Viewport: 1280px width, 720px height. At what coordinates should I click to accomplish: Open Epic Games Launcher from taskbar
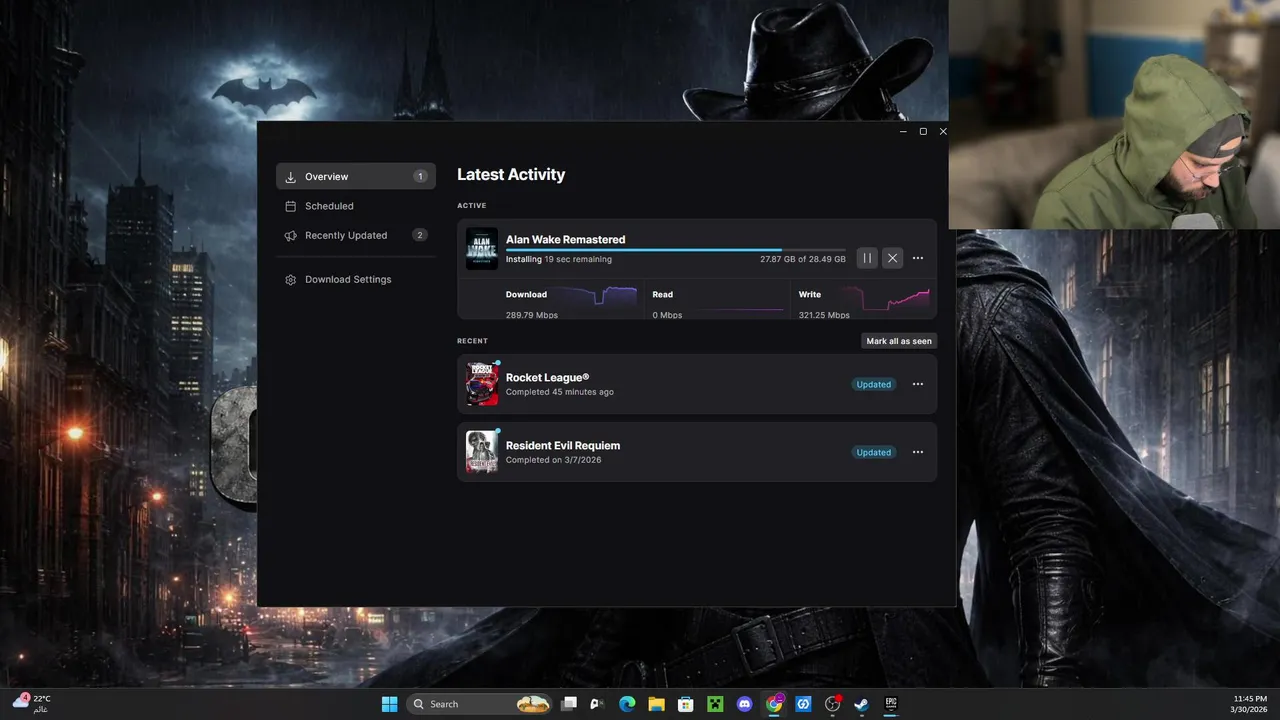(x=890, y=704)
